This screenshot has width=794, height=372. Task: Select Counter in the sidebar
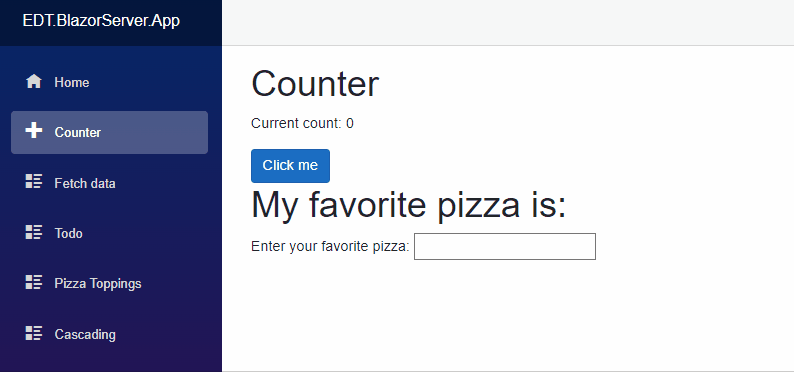click(x=109, y=132)
